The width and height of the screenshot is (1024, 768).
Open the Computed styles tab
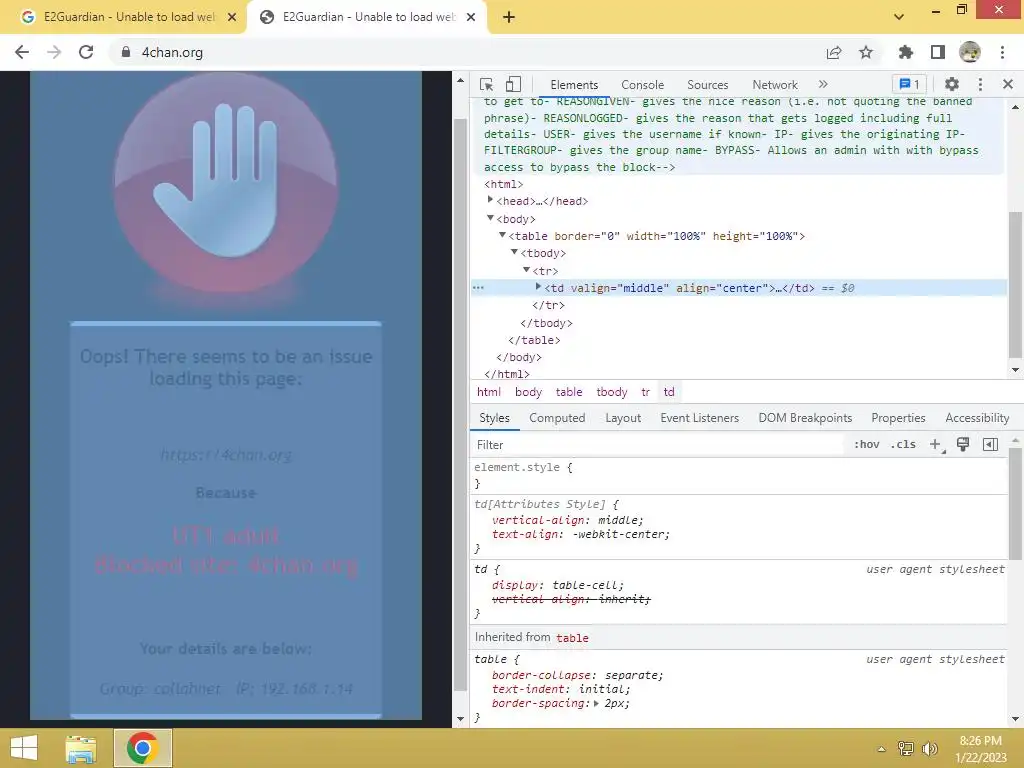557,418
